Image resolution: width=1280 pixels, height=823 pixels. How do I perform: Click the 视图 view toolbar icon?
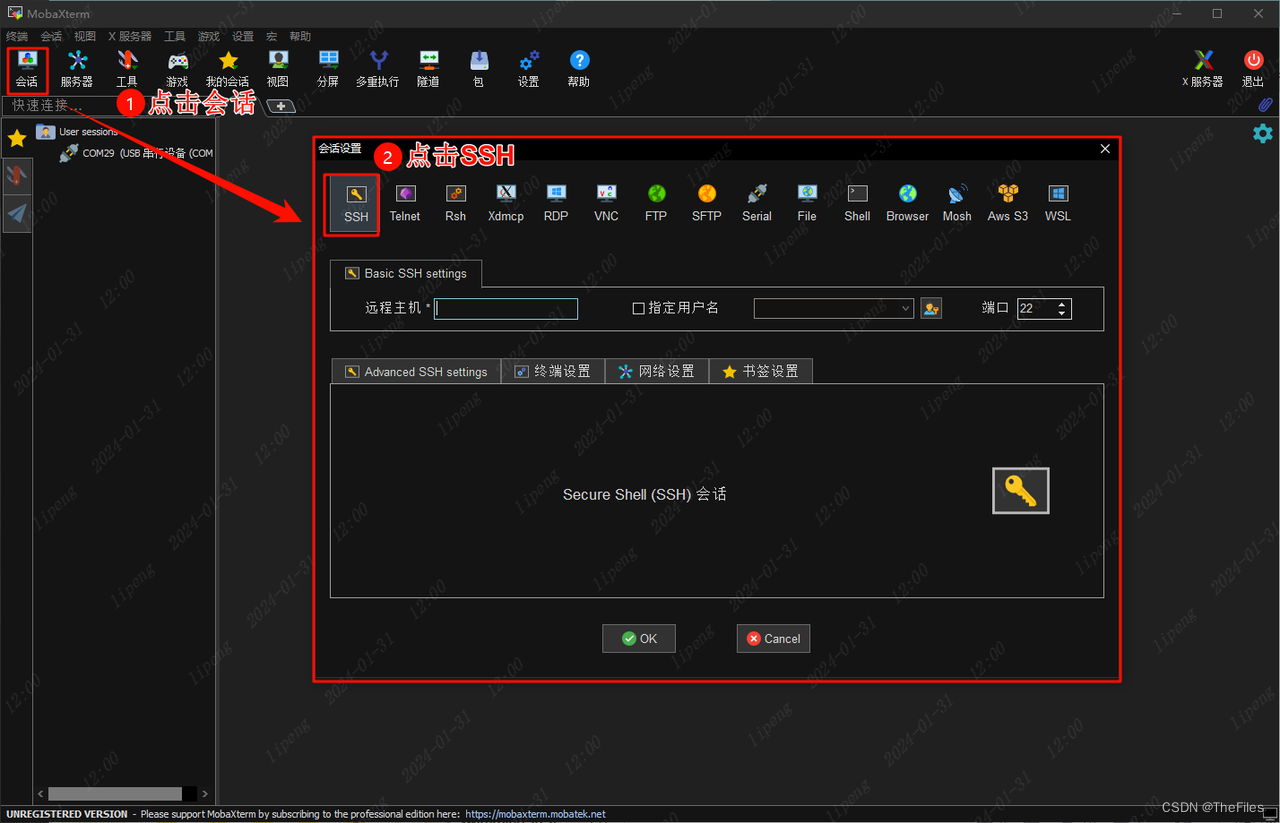coord(278,70)
